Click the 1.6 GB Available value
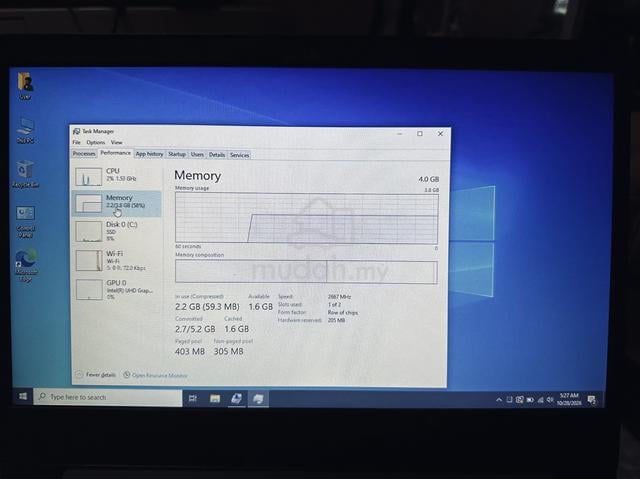The image size is (640, 479). [260, 306]
